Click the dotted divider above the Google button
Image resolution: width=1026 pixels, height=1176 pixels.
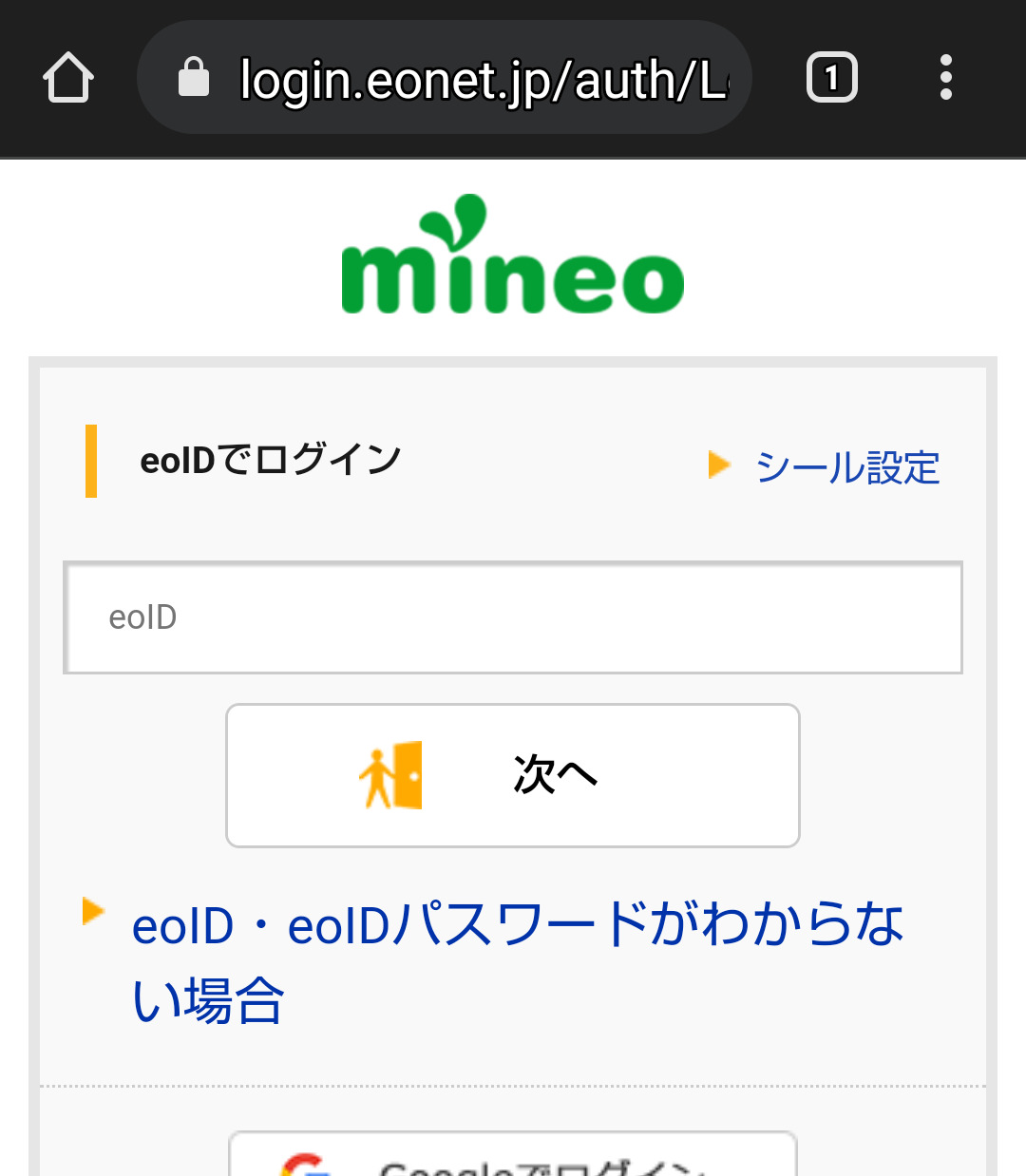pos(513,1085)
